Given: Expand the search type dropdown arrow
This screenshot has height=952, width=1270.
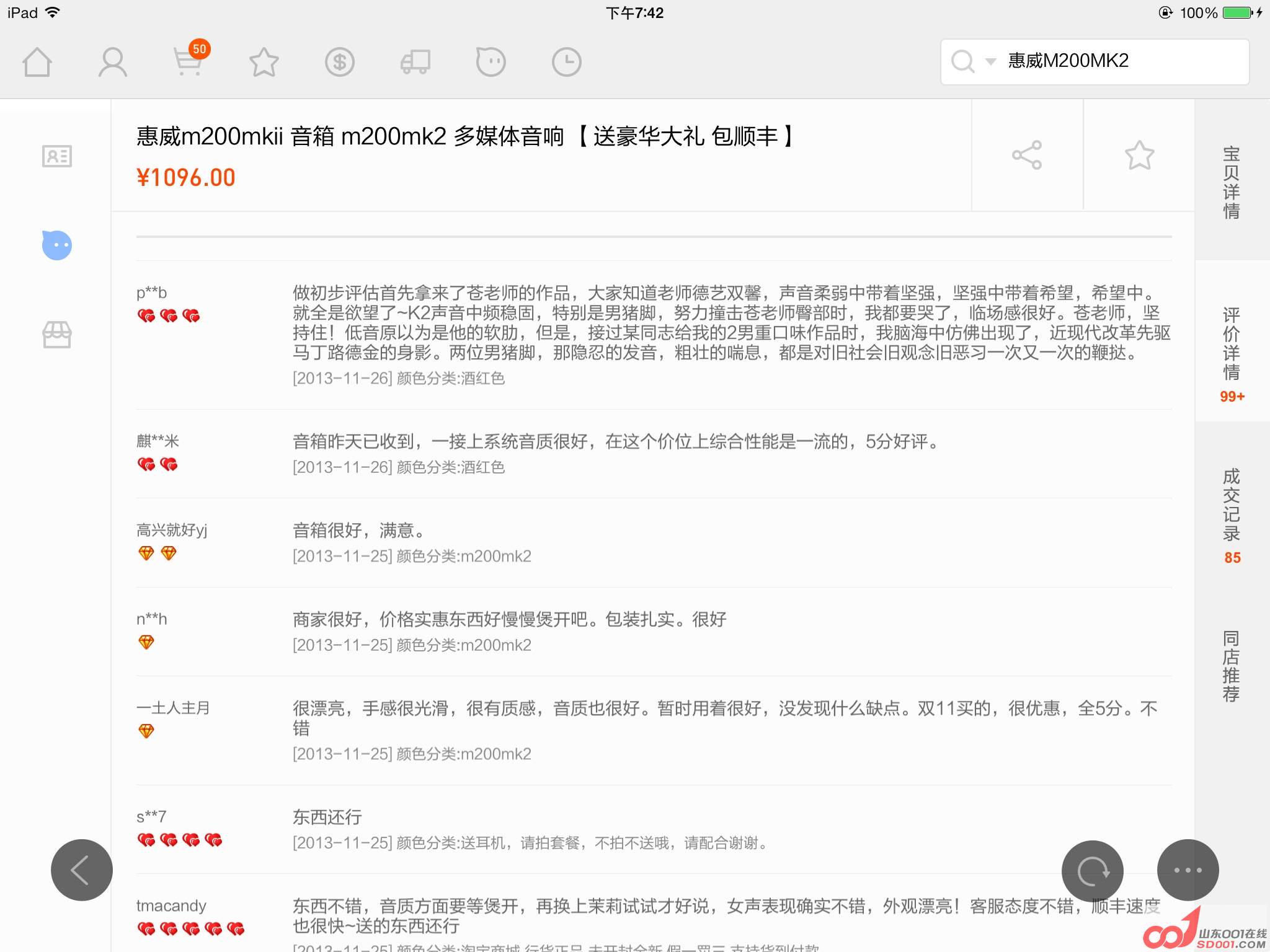Looking at the screenshot, I should 991,61.
